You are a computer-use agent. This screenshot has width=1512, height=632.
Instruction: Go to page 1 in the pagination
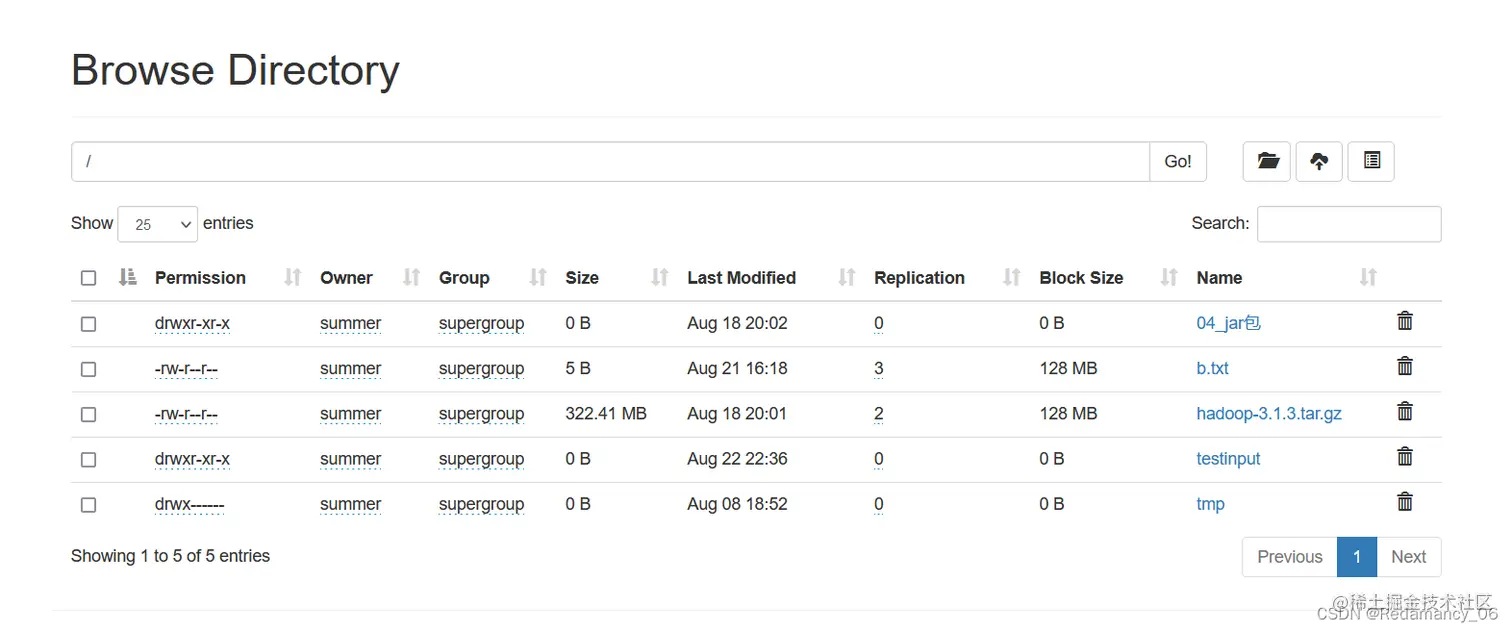pos(1357,557)
